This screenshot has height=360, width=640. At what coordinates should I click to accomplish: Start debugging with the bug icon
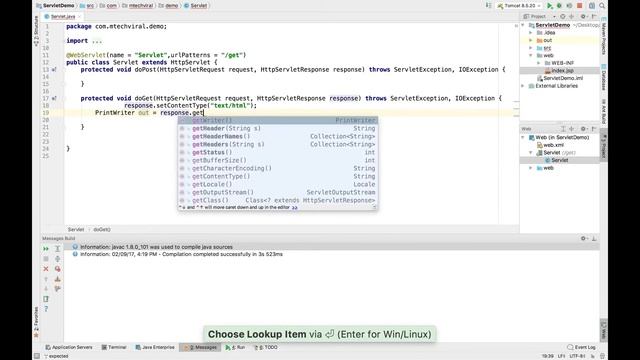[559, 6]
